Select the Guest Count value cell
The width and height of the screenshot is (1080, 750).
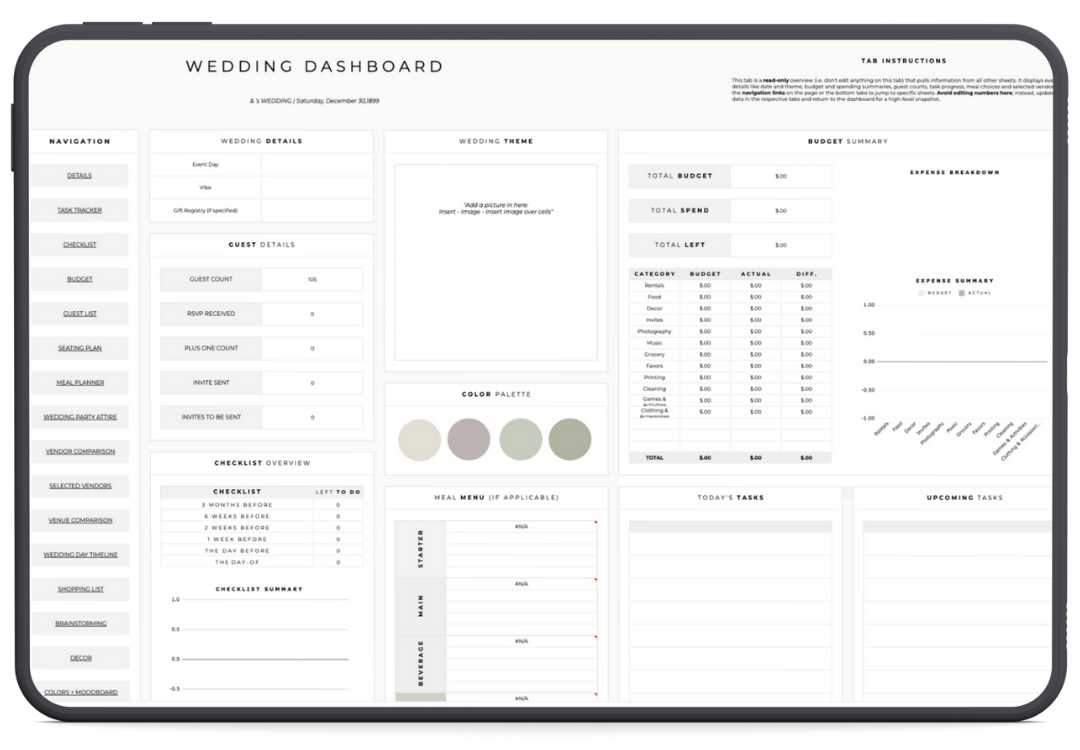coord(312,280)
